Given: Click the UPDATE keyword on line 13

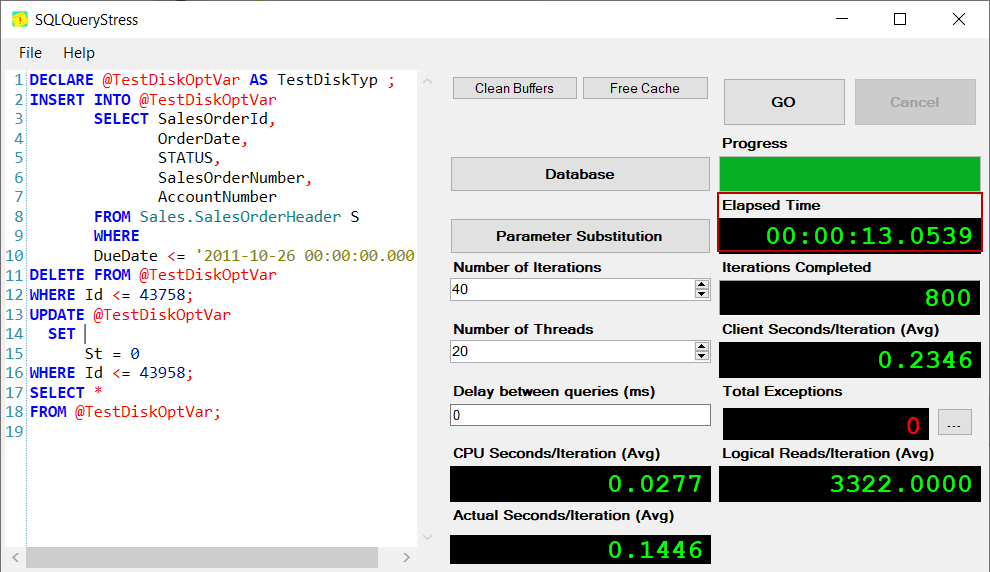Looking at the screenshot, I should [x=57, y=314].
